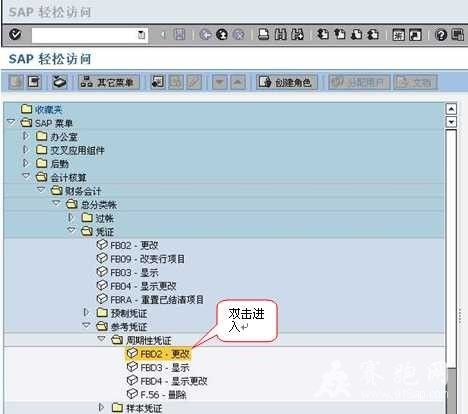Image resolution: width=468 pixels, height=414 pixels.
Task: Click the Customize local layout icon
Action: [458, 35]
